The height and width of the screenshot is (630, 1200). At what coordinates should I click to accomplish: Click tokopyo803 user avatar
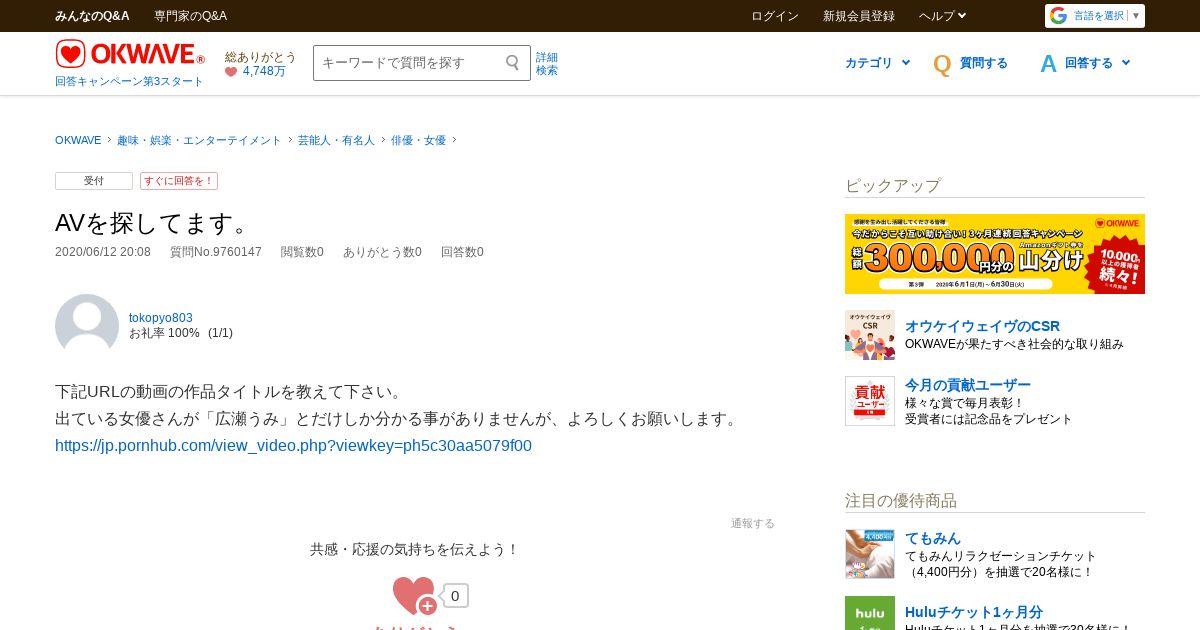pyautogui.click(x=87, y=325)
